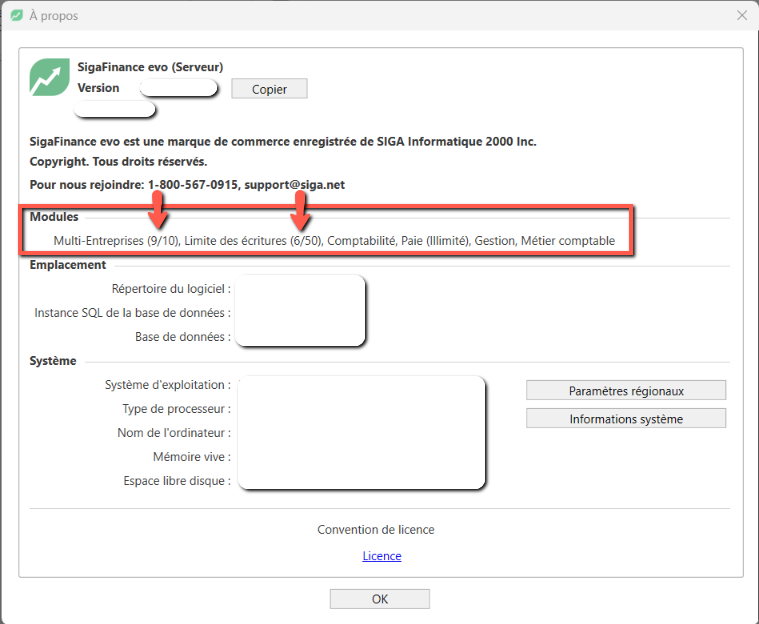Click the 'Nom de l'ordinateur :' label
Screen dimensions: 759x624
pos(174,432)
